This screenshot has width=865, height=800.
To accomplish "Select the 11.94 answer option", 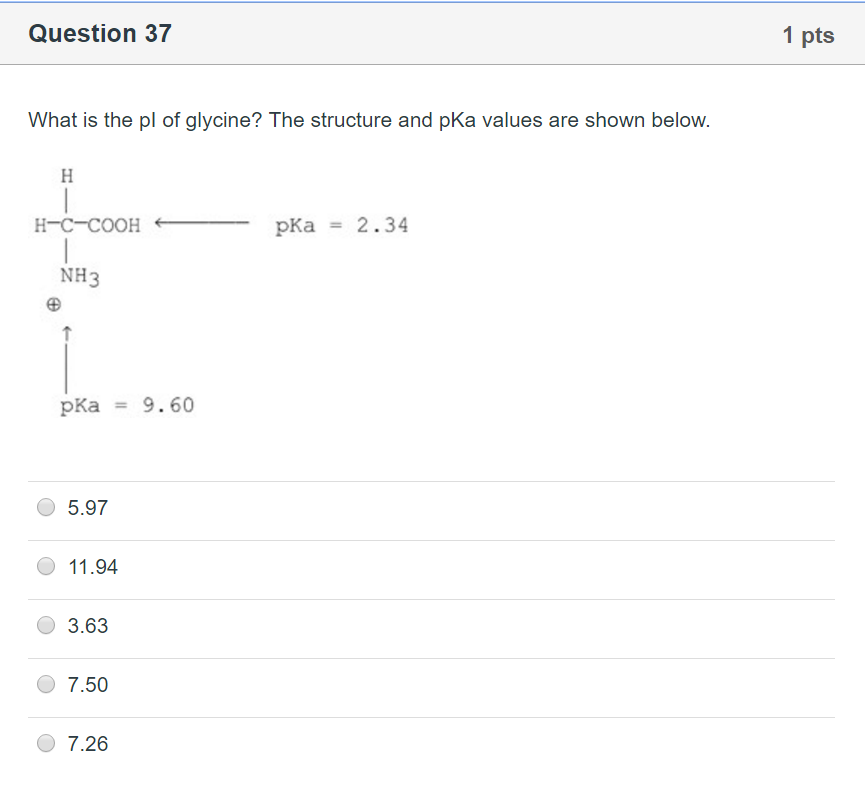I will [45, 566].
